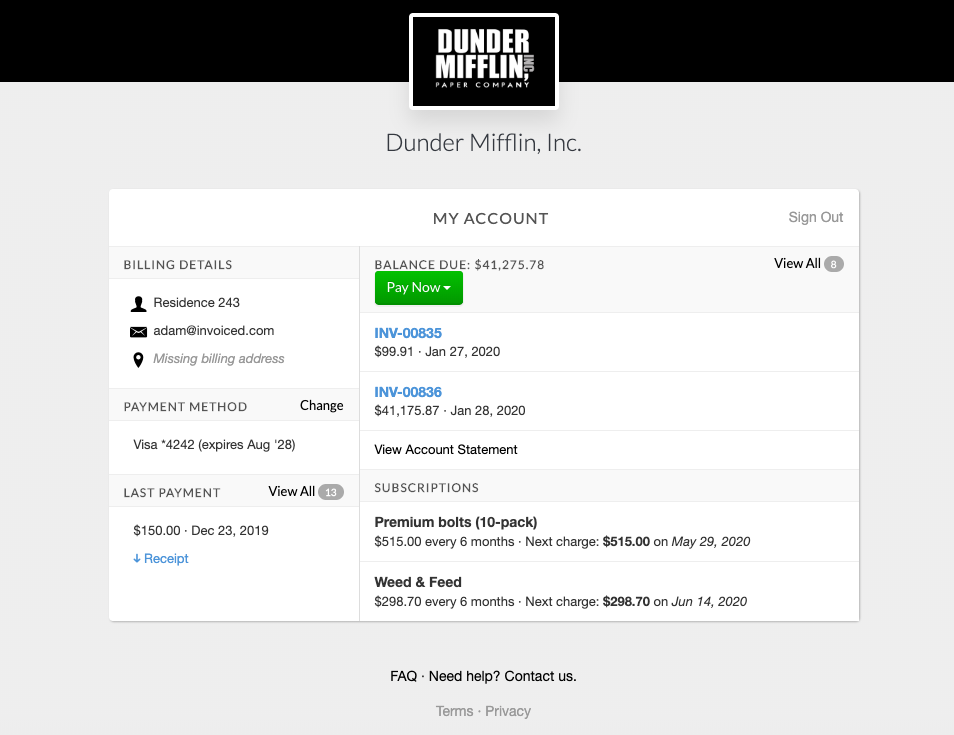Click the May 29, 2020 next charge date
The image size is (954, 735).
pyautogui.click(x=711, y=542)
